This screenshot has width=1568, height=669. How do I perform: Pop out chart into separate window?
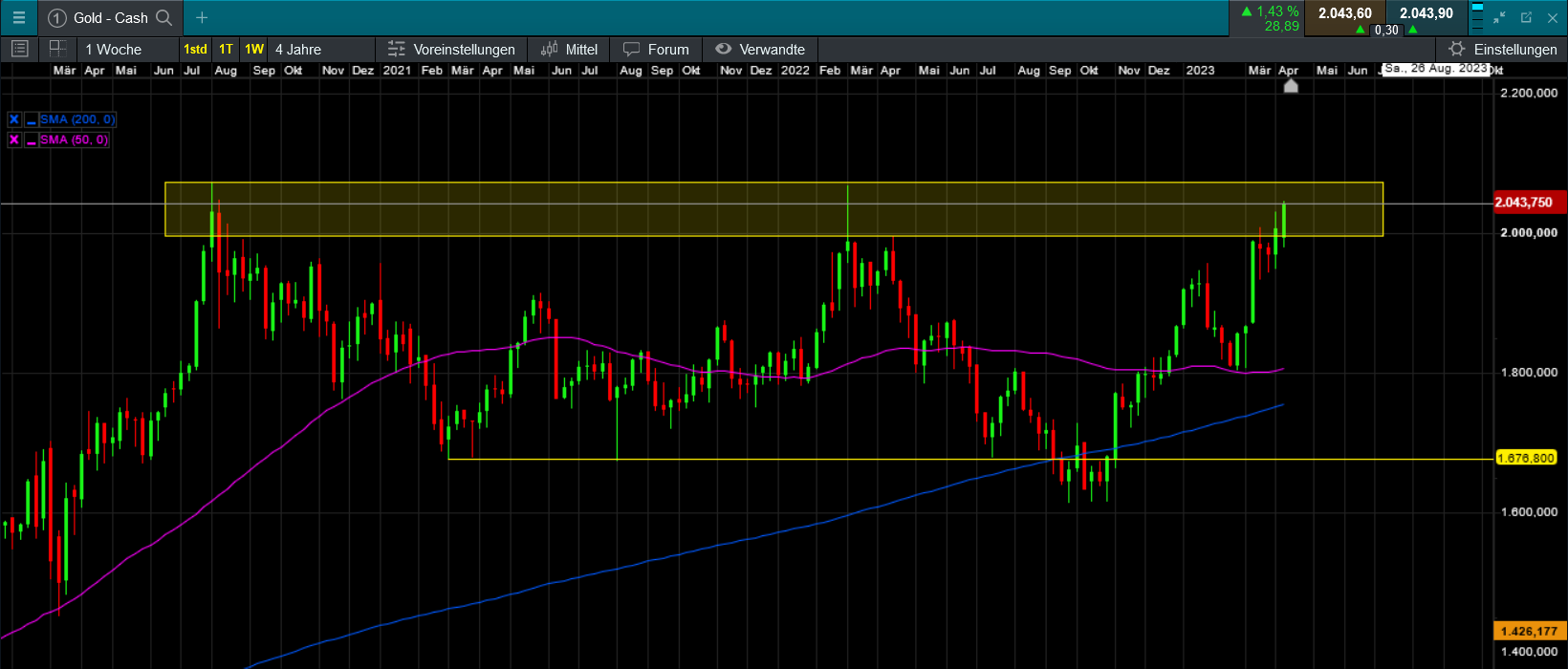point(1526,17)
